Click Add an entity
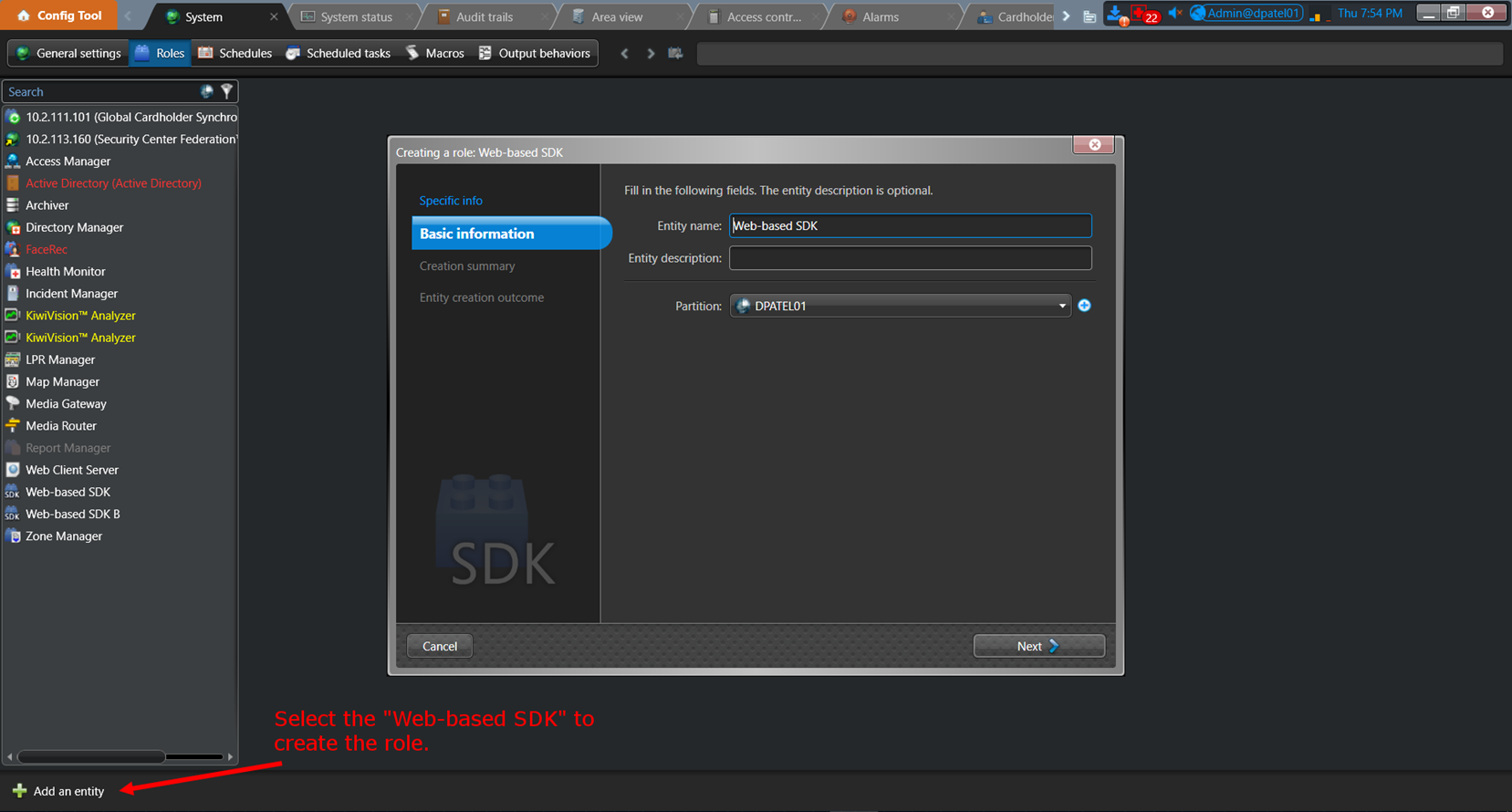 pos(58,791)
